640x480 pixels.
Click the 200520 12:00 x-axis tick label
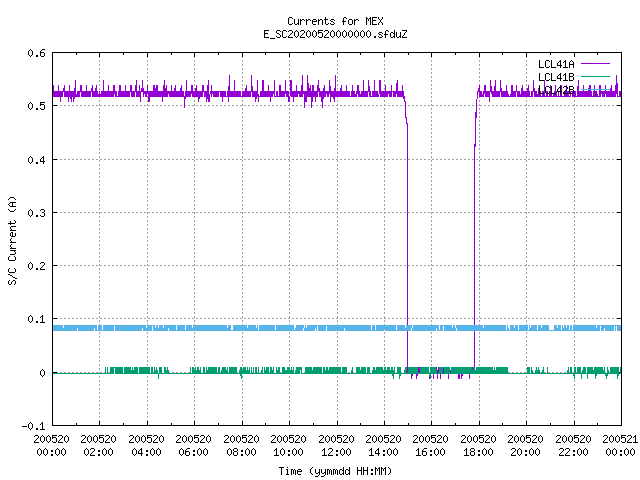[336, 446]
